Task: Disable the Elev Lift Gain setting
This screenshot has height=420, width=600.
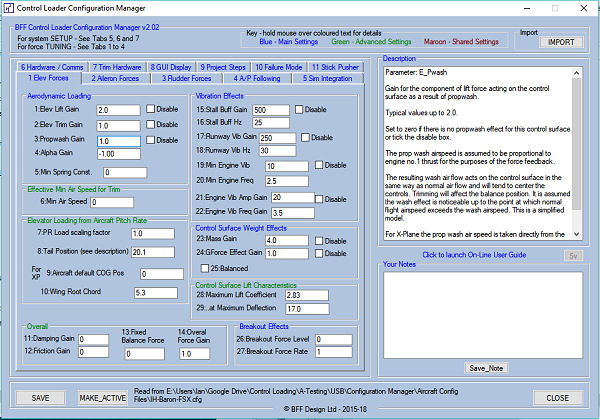Action: pyautogui.click(x=151, y=108)
